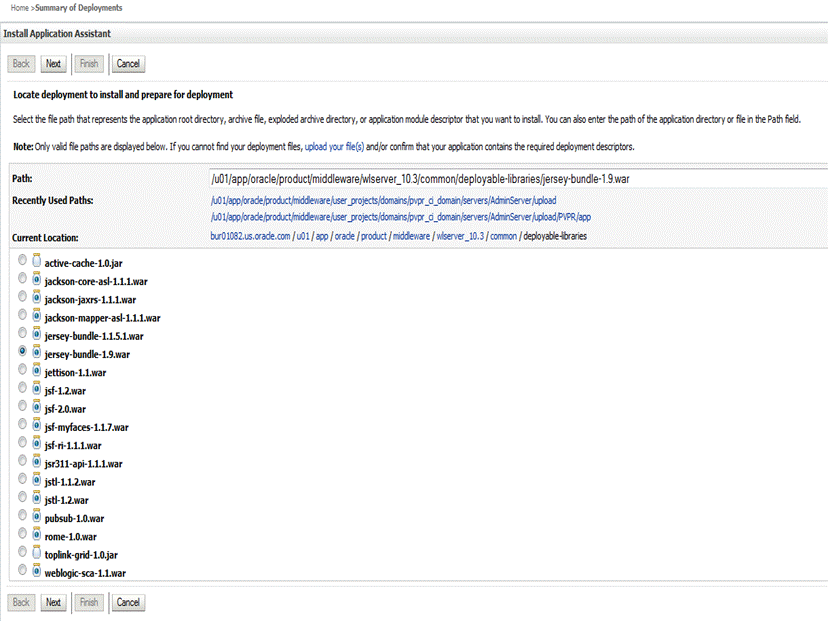Click the bottom Cancel button
The height and width of the screenshot is (621, 828).
(x=128, y=603)
